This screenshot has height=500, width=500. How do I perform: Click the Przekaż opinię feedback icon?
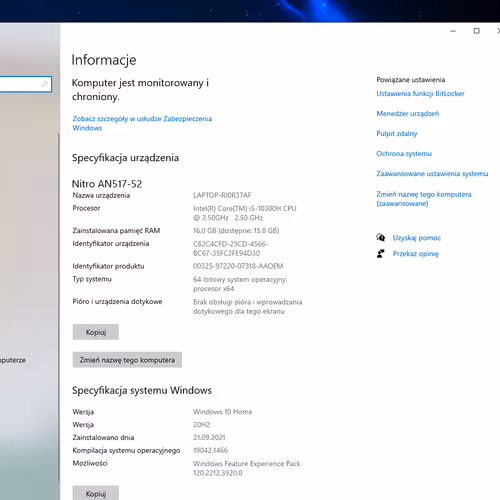point(381,254)
